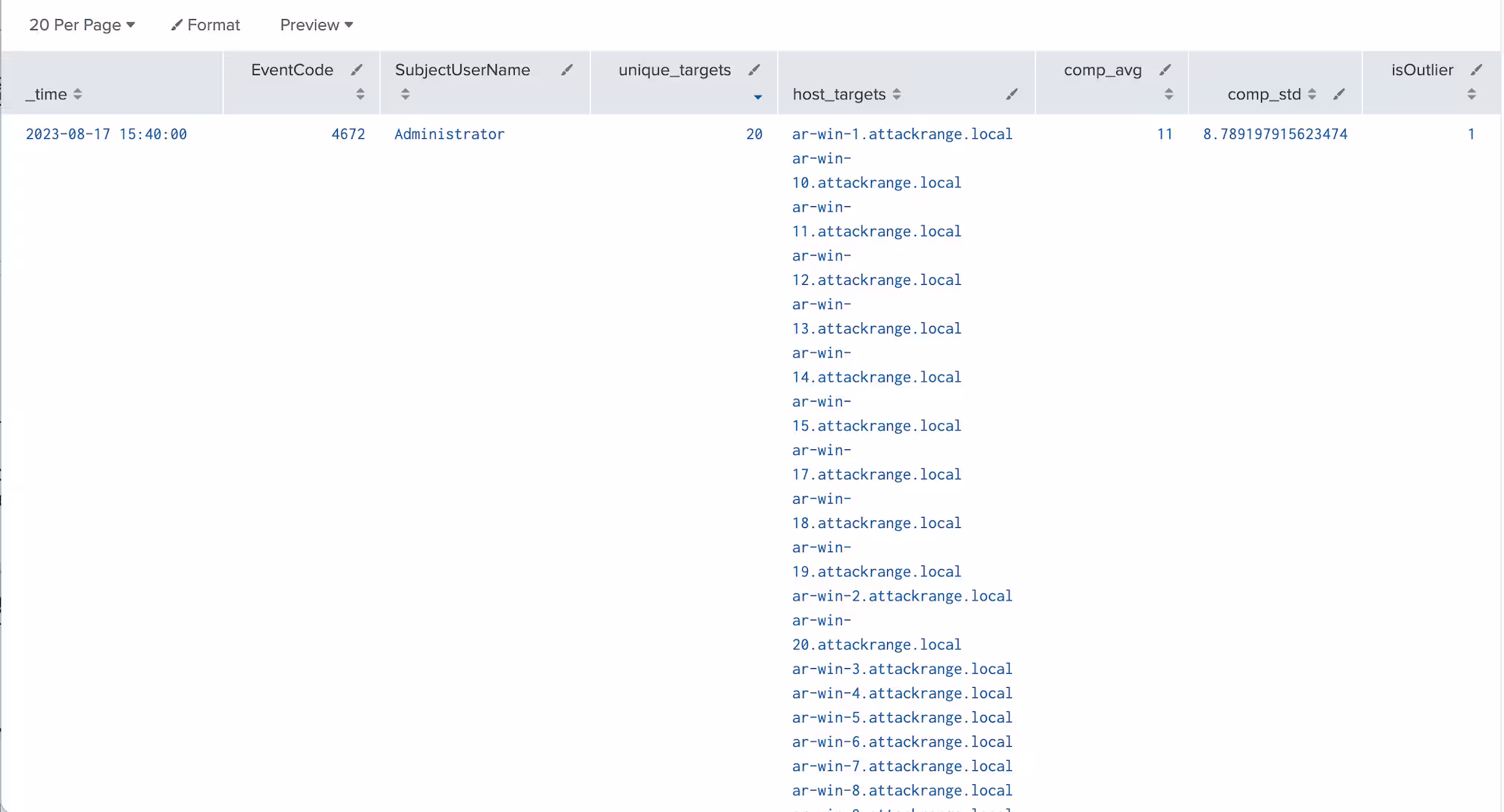Click the Administrator value link

pos(449,134)
